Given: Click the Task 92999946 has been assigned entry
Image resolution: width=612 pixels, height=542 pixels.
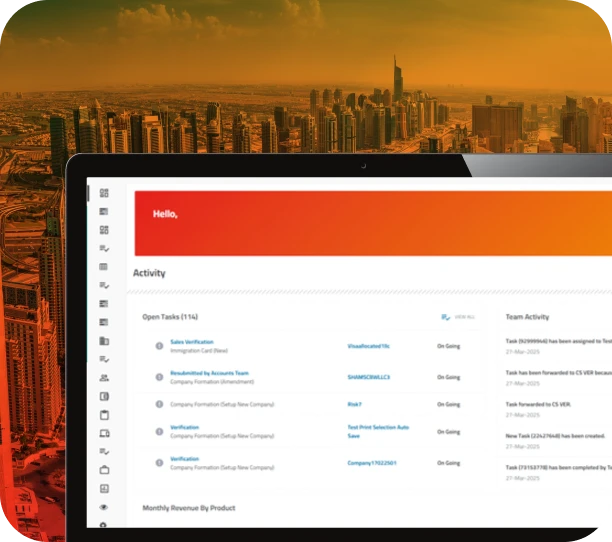Looking at the screenshot, I should pyautogui.click(x=559, y=341).
